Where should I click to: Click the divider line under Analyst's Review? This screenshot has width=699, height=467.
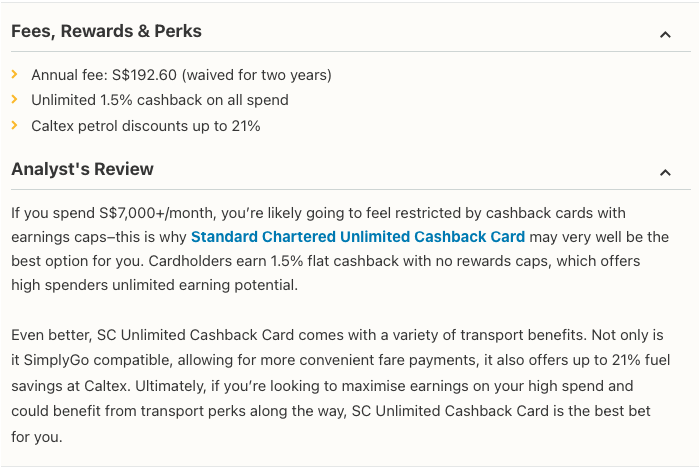(350, 189)
